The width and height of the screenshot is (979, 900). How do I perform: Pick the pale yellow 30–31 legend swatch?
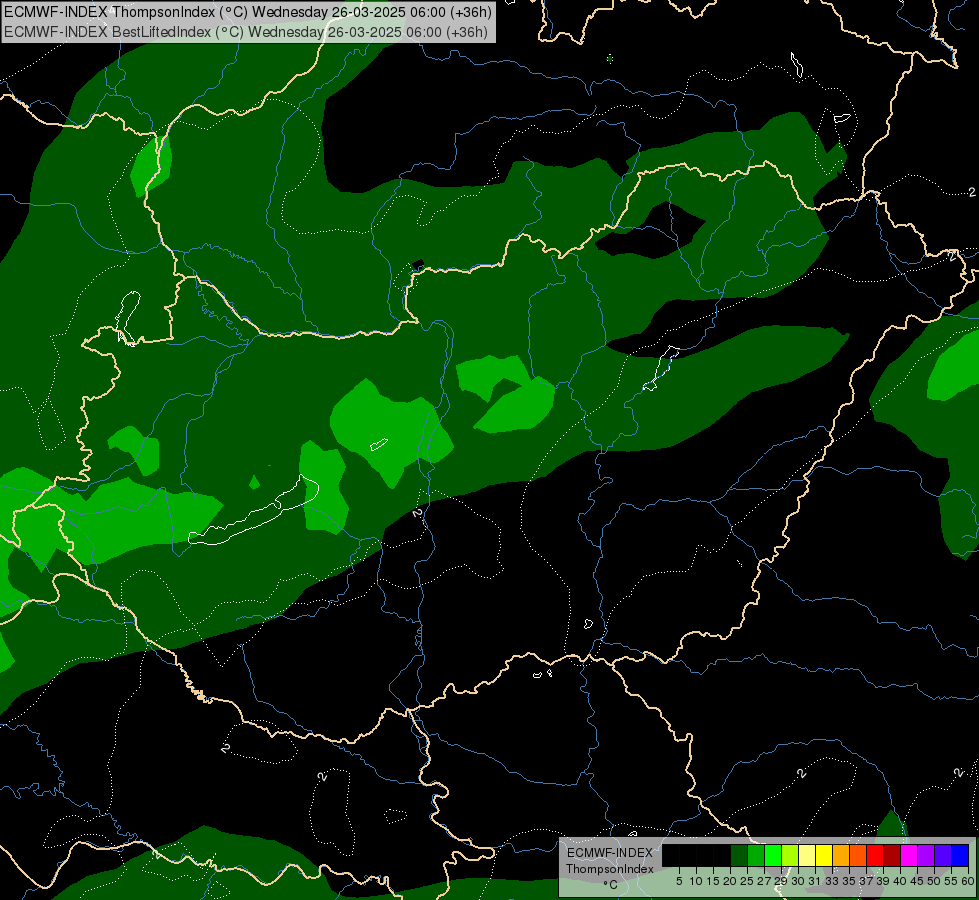pyautogui.click(x=807, y=856)
